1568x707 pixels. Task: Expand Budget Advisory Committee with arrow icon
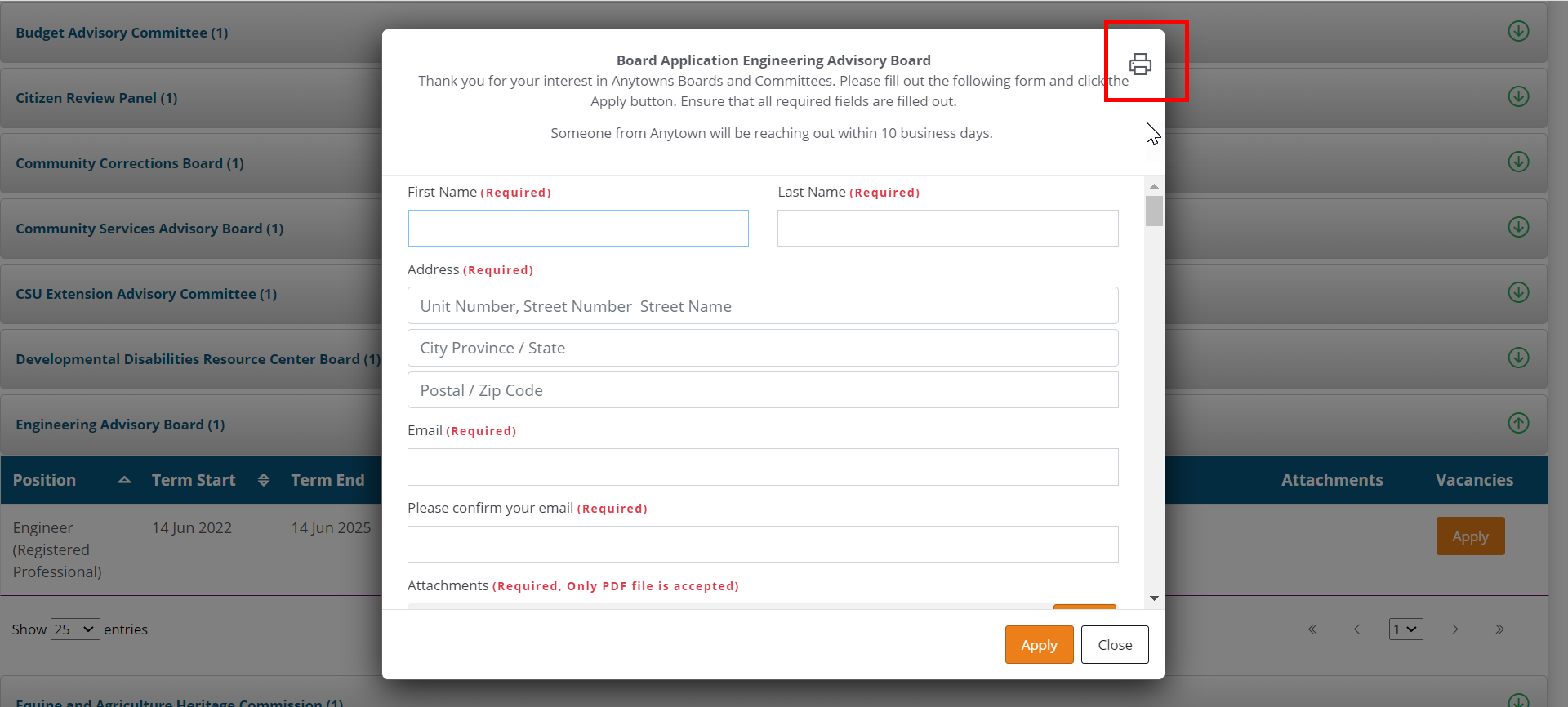coord(1518,31)
